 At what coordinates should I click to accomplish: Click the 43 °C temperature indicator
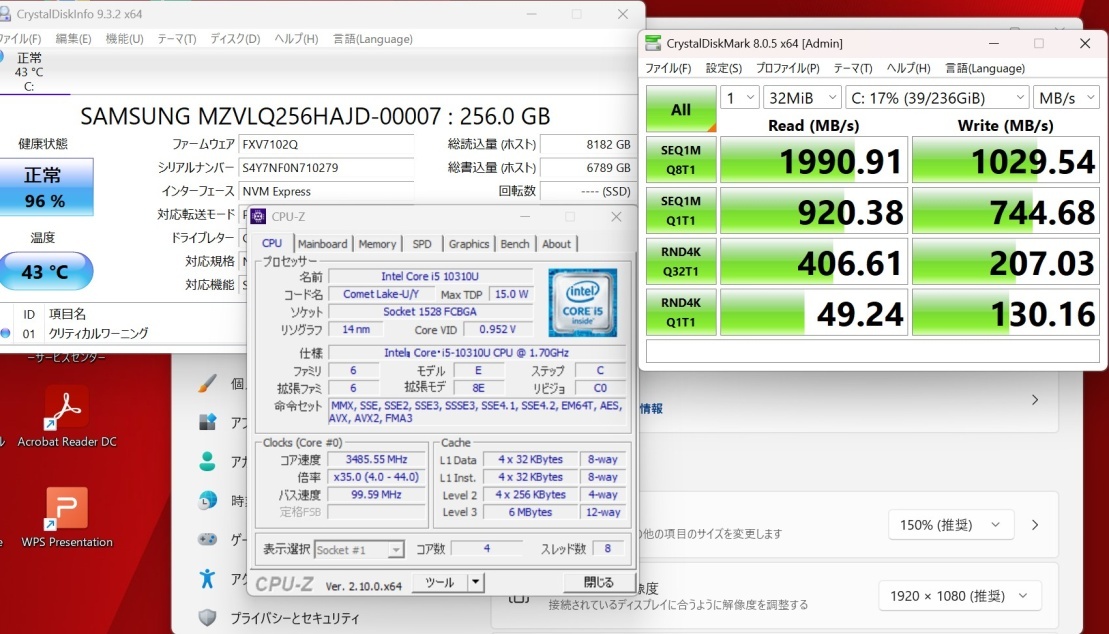point(46,271)
